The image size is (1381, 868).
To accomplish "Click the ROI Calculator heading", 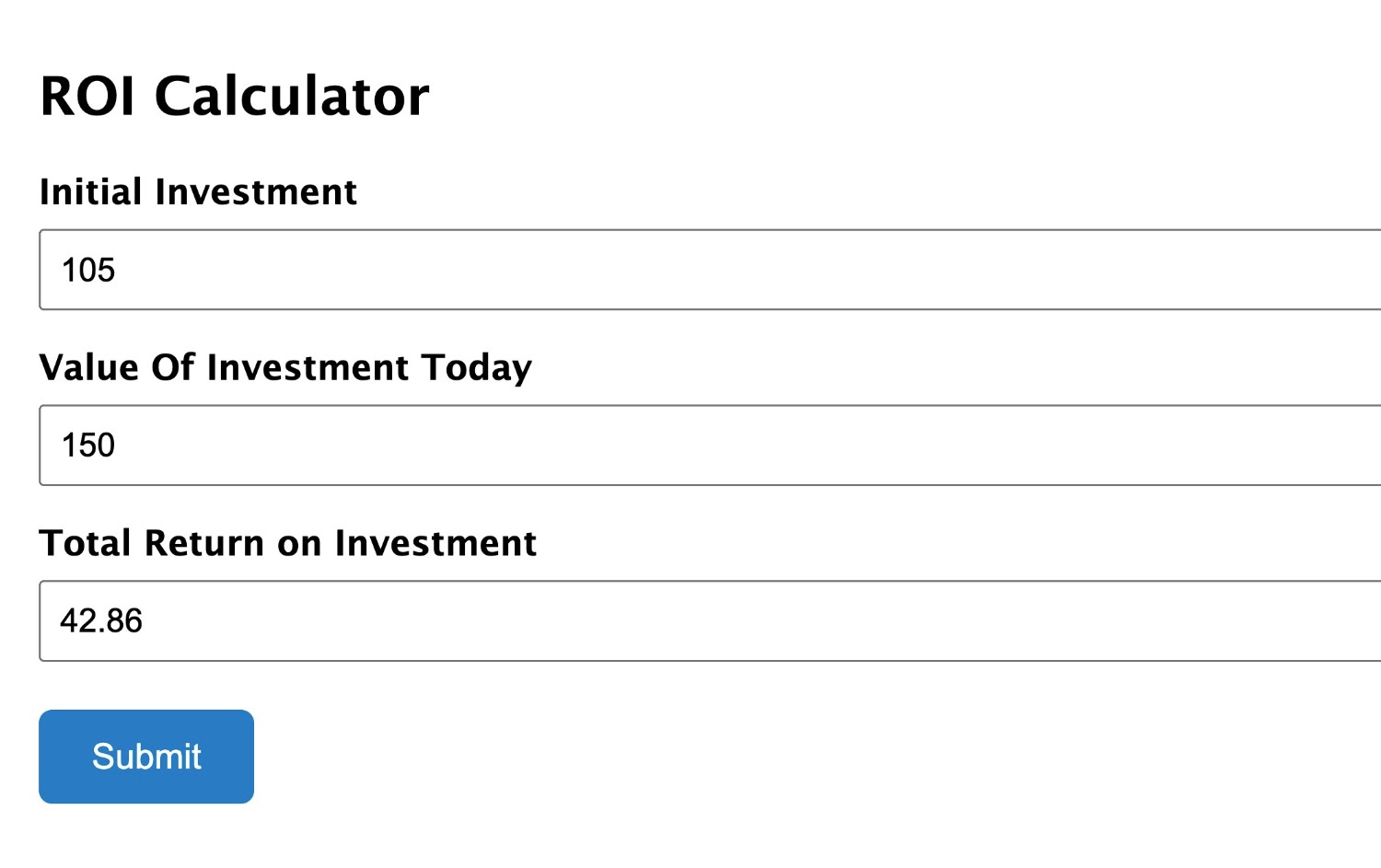I will click(235, 93).
